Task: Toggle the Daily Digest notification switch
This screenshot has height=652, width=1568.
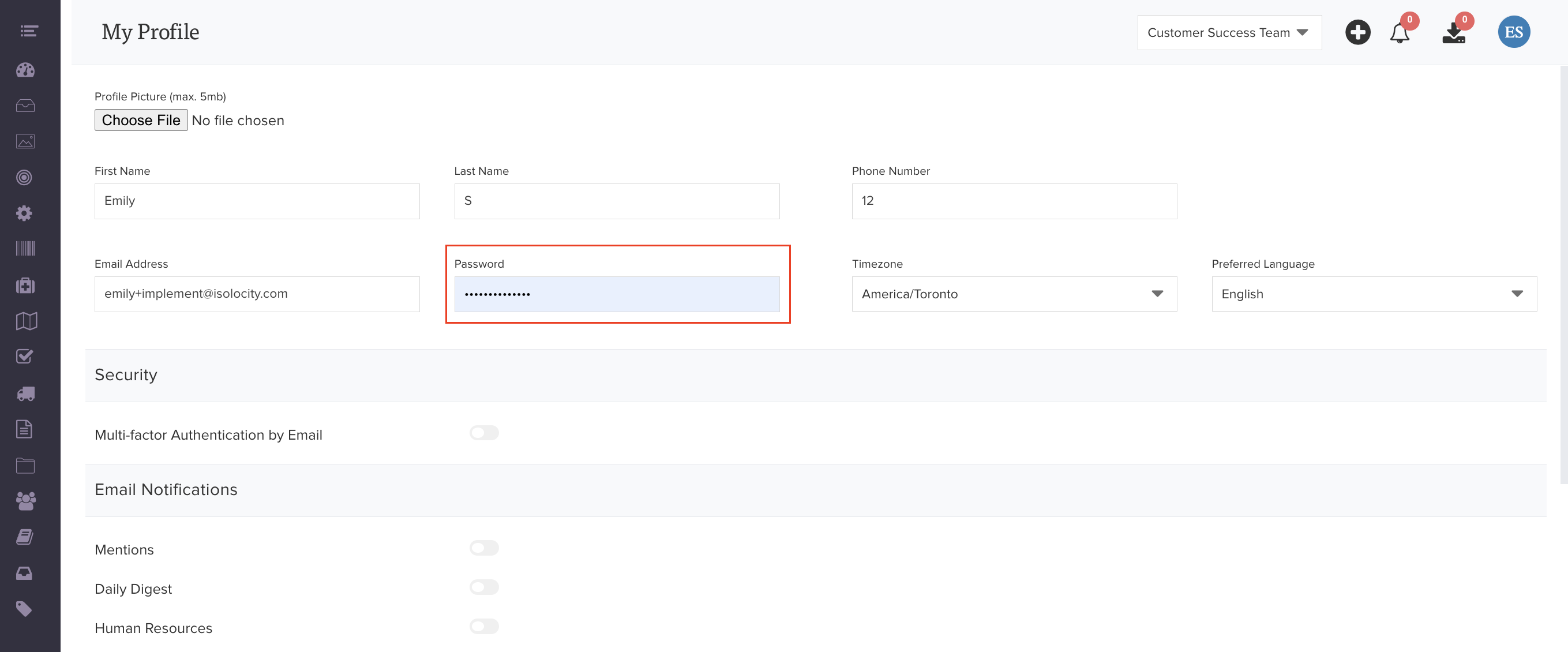Action: click(x=484, y=587)
